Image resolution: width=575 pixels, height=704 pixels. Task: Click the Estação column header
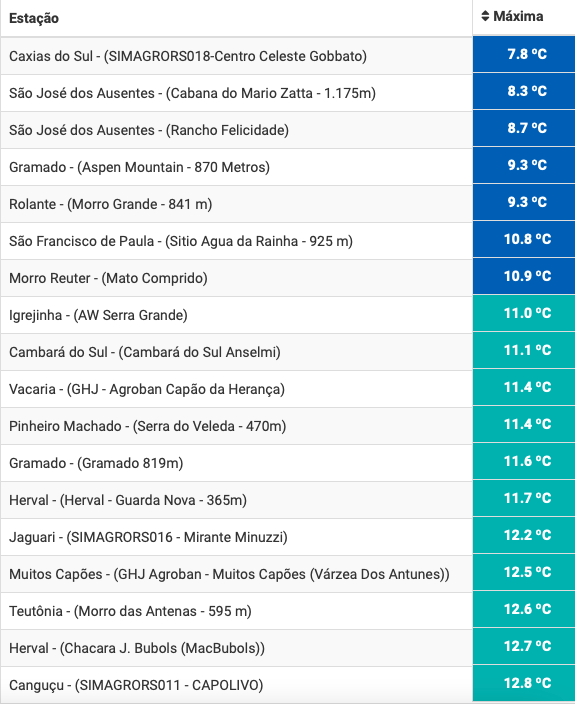click(34, 18)
